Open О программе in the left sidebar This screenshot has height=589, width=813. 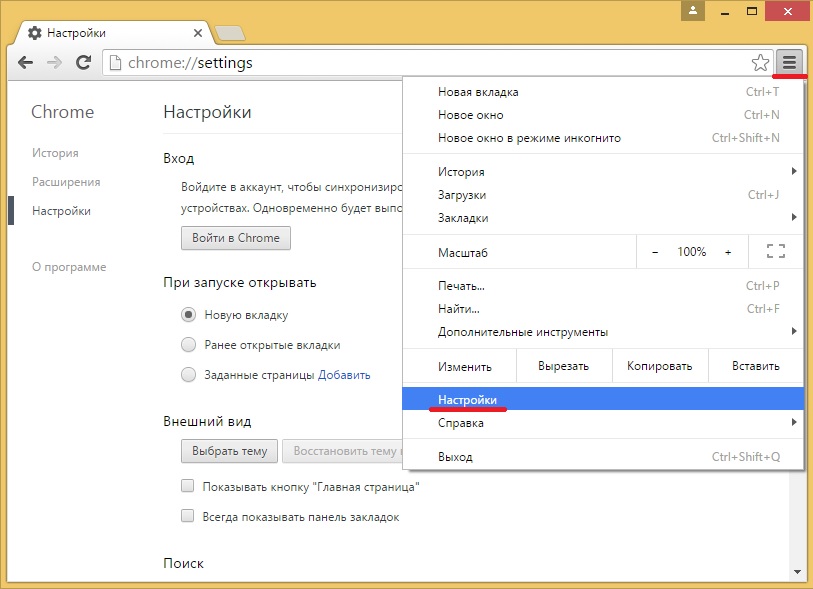[x=69, y=267]
